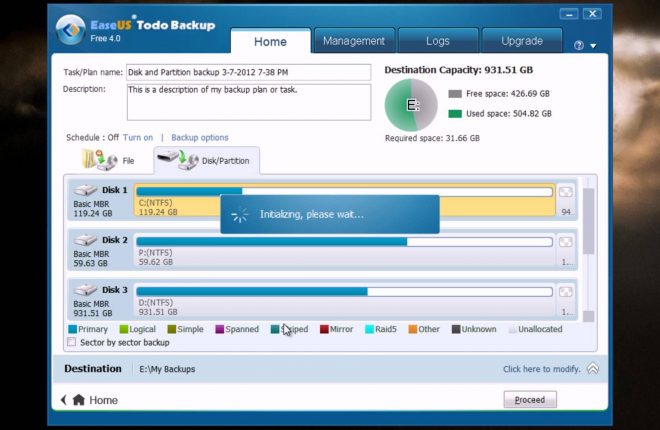The height and width of the screenshot is (430, 660).
Task: Click the help question mark icon
Action: [x=579, y=45]
